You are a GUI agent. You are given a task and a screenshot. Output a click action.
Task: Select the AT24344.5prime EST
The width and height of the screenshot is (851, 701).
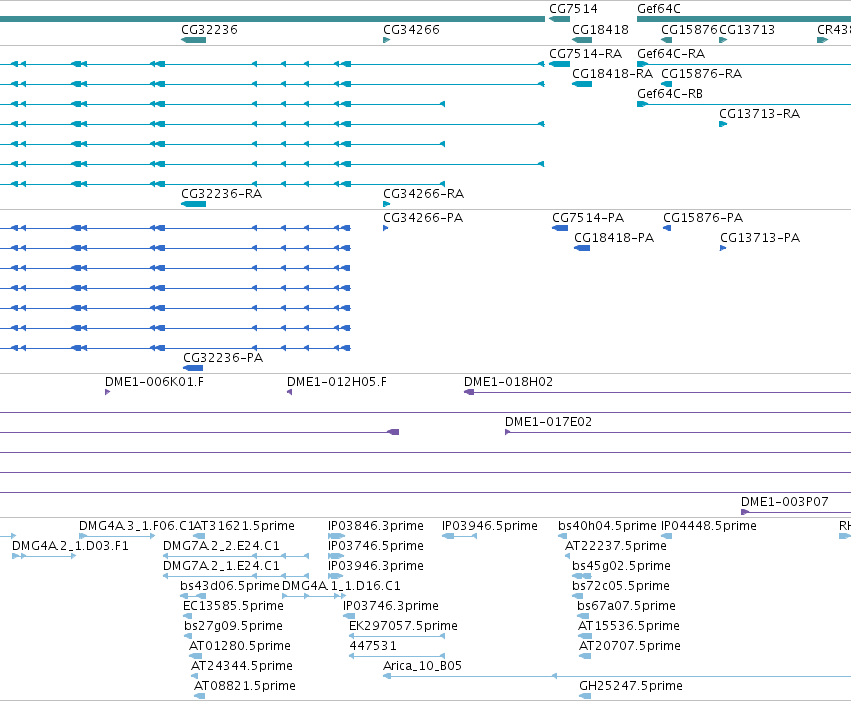click(194, 676)
